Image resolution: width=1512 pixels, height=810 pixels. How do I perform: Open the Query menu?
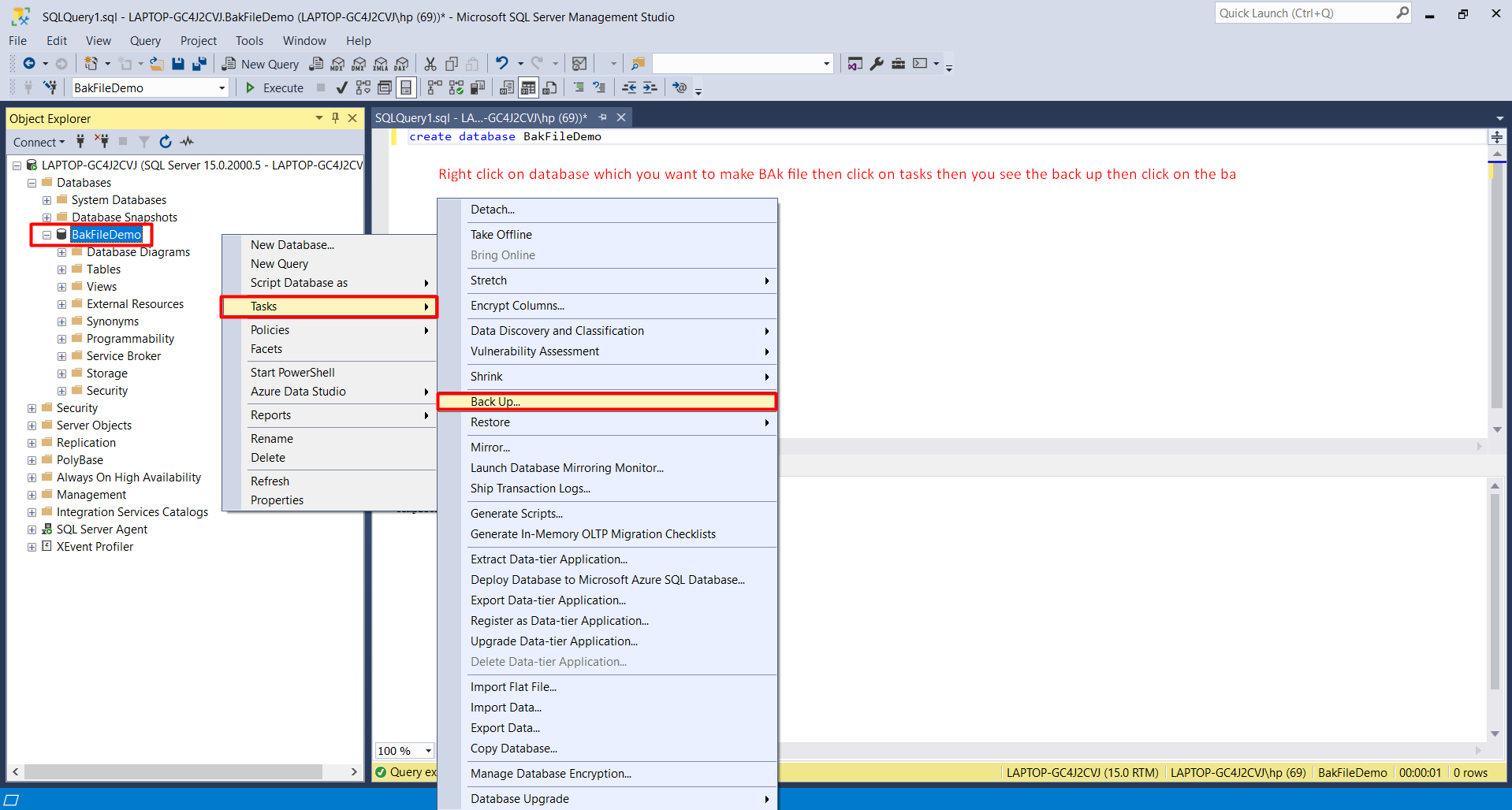click(x=145, y=41)
